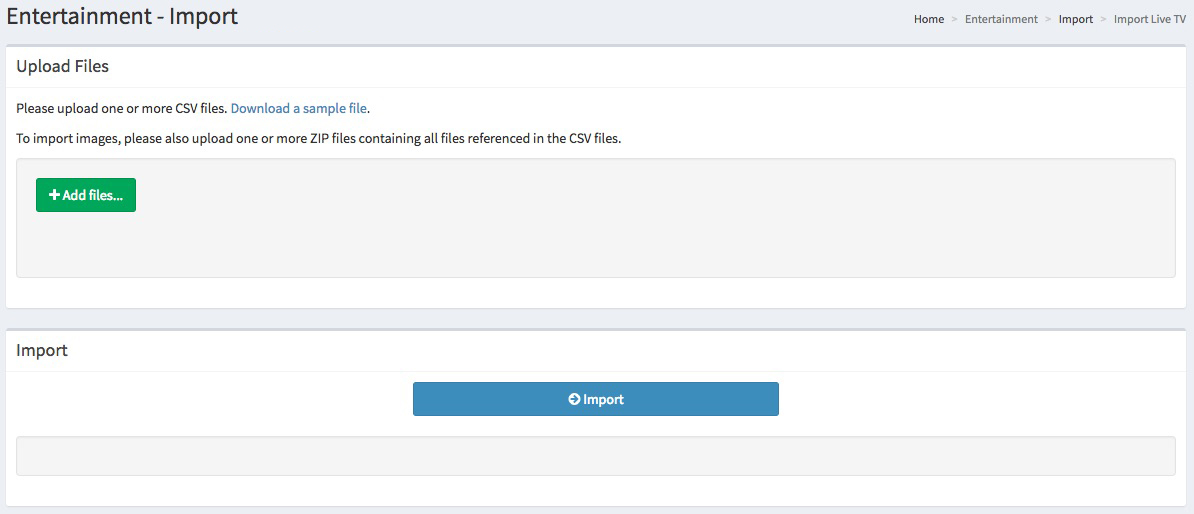Start the import with the blue Import button
The width and height of the screenshot is (1194, 514).
coord(595,399)
